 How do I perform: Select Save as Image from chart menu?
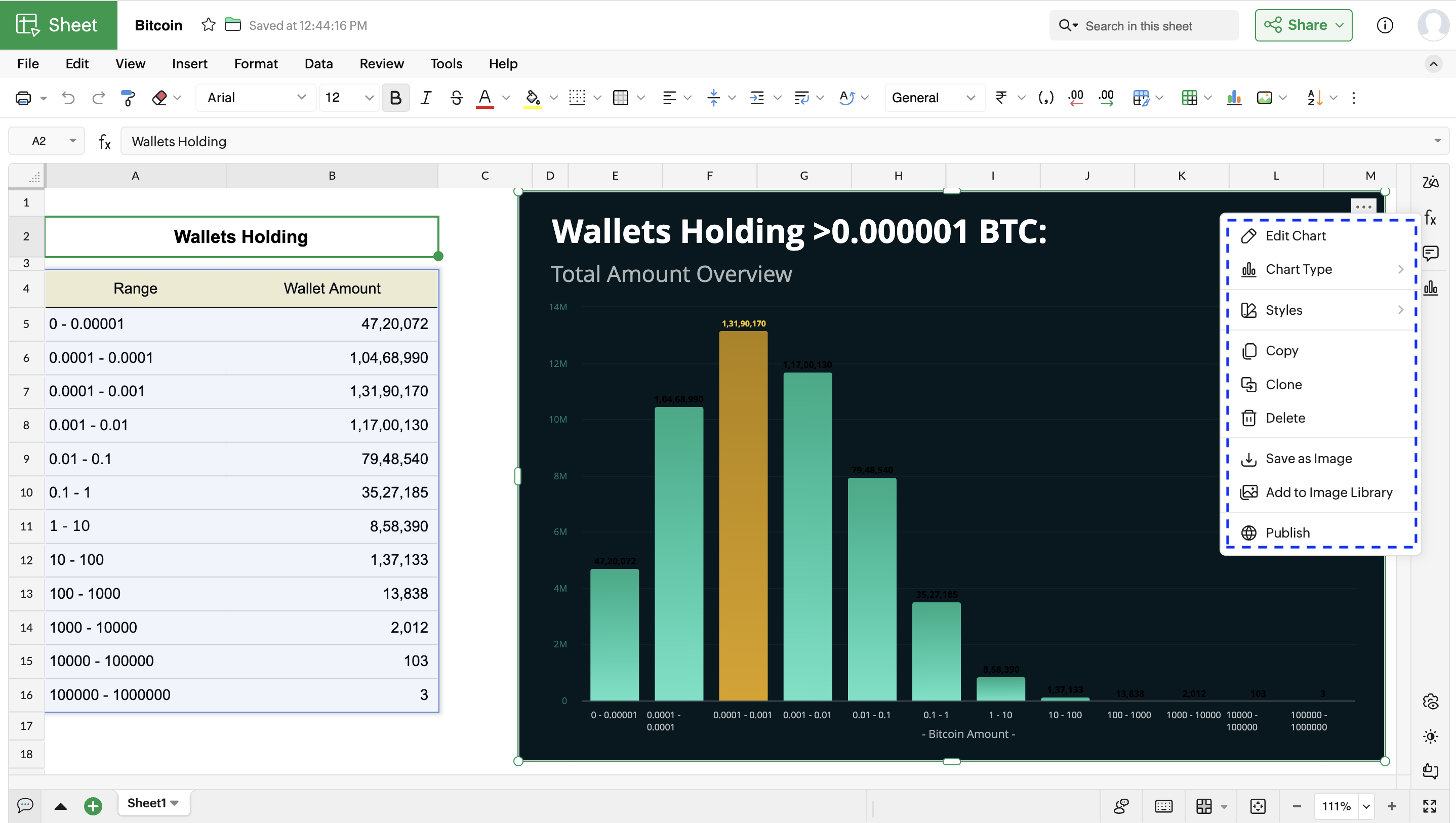click(1308, 459)
